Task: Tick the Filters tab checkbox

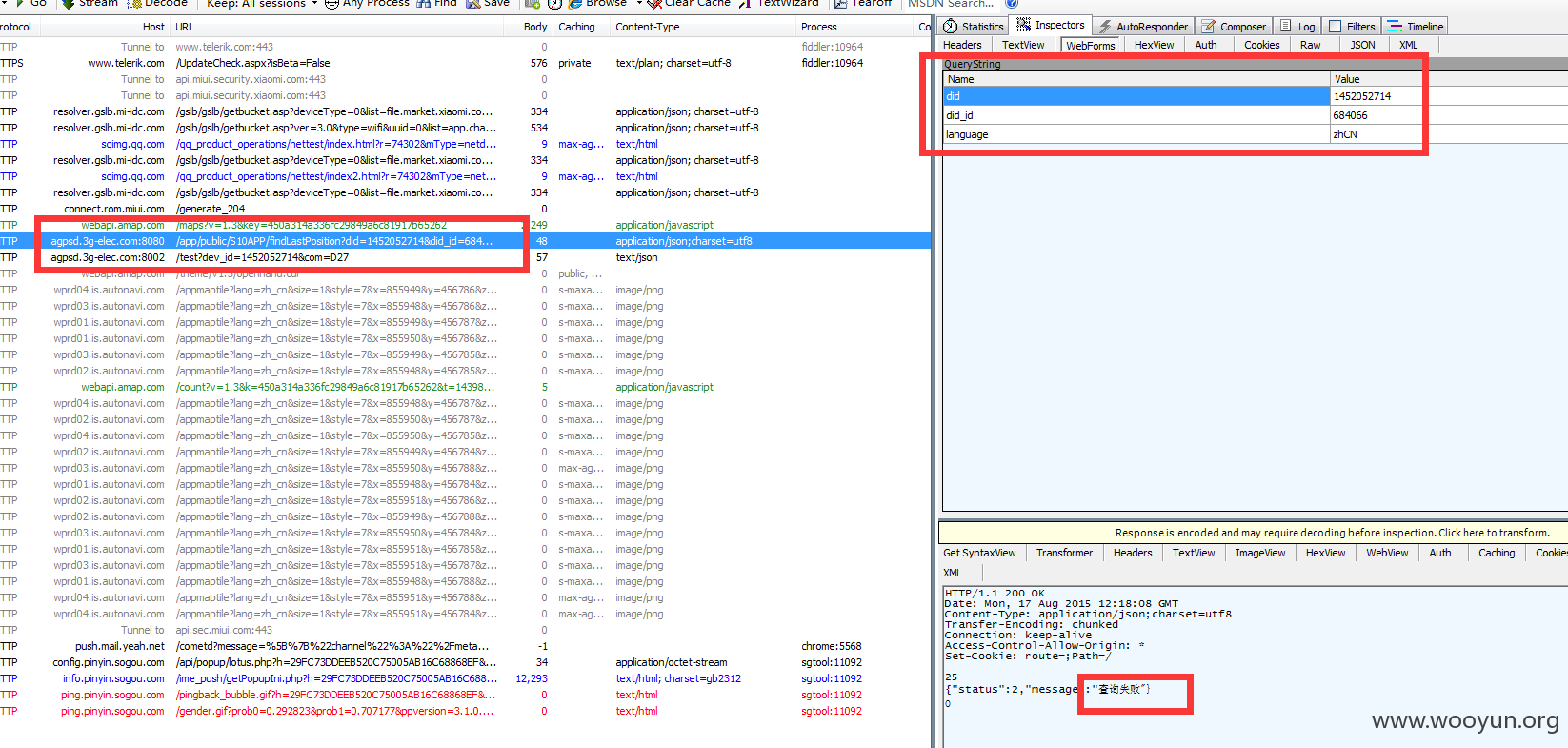Action: pos(1335,27)
